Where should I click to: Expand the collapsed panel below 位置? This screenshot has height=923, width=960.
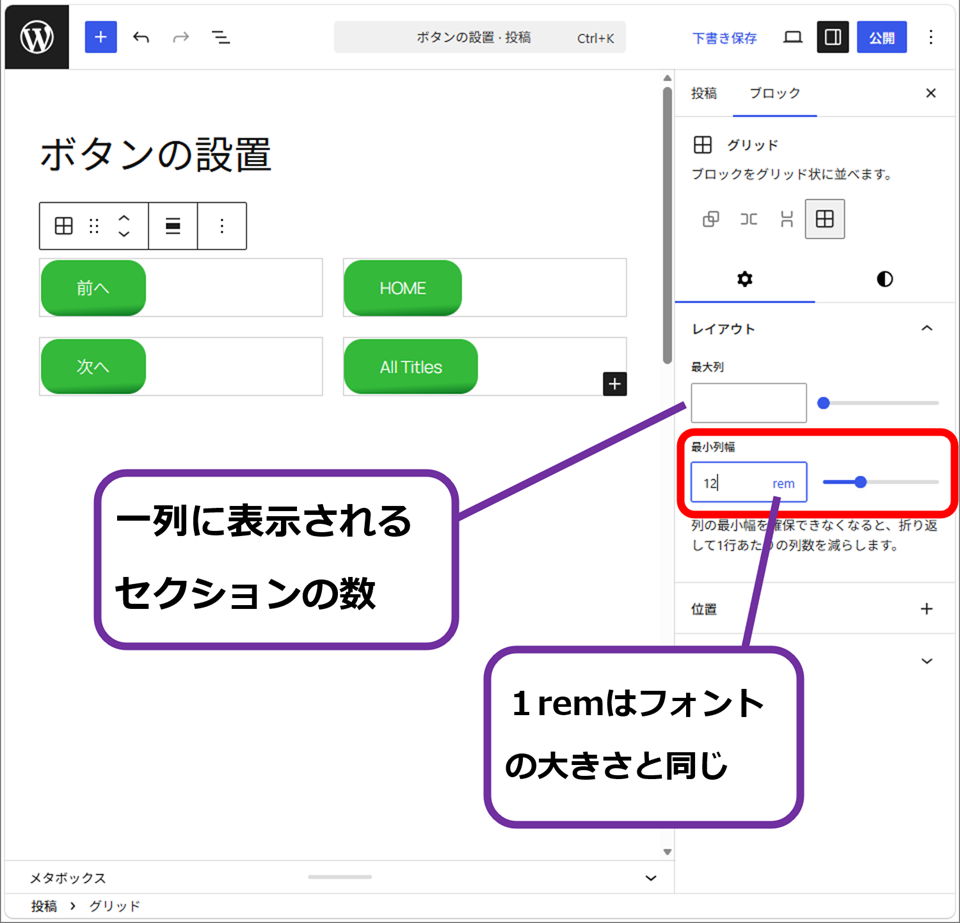click(927, 661)
